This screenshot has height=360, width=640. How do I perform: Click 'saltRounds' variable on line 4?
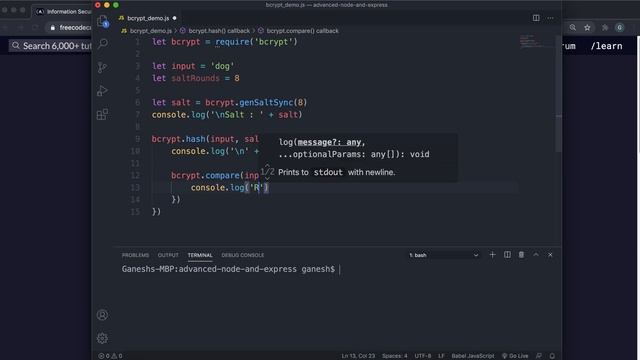click(196, 78)
